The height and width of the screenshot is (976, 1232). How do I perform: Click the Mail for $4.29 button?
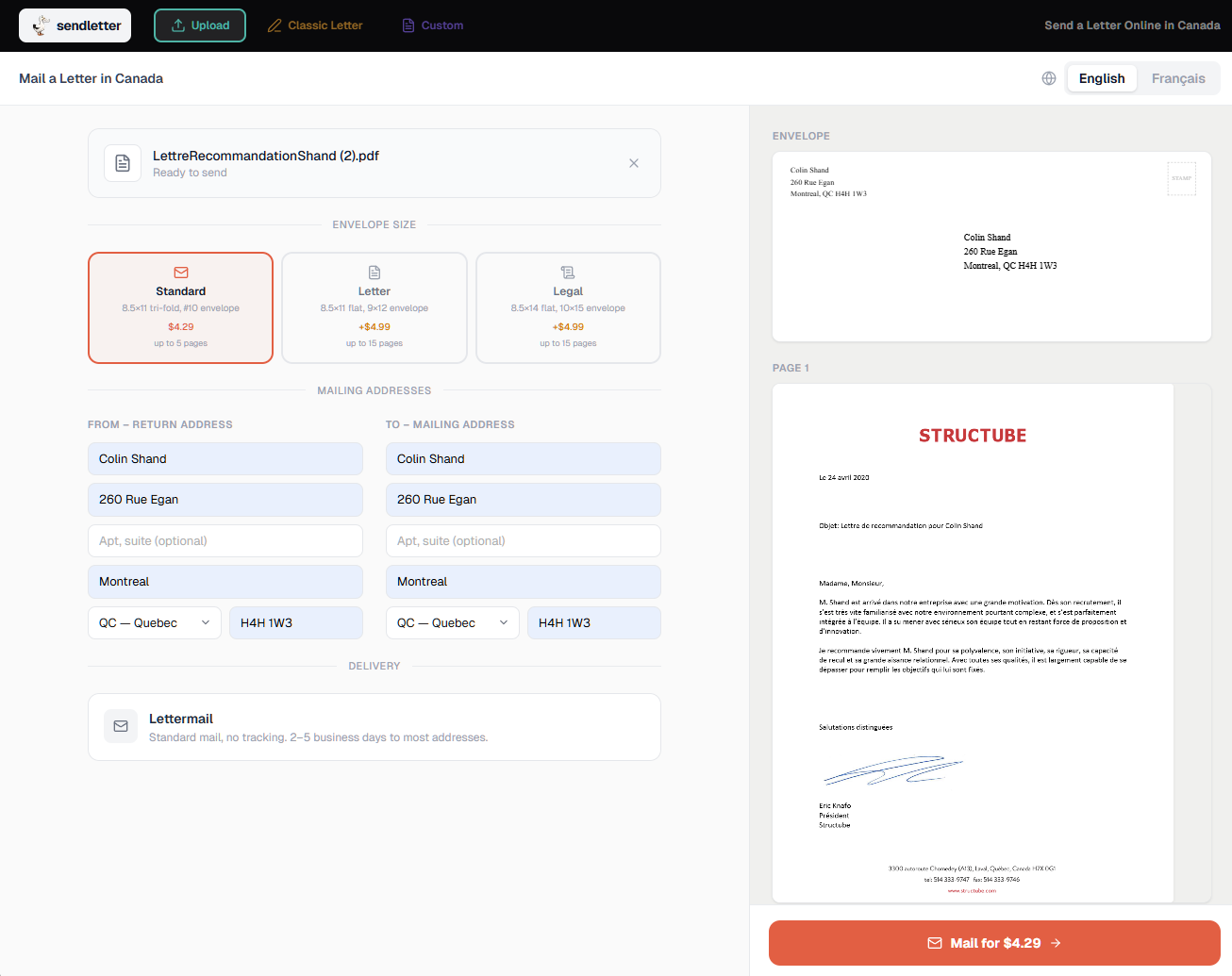[994, 943]
